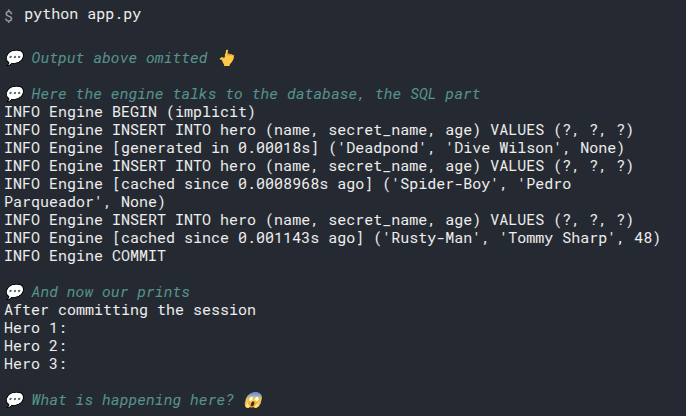This screenshot has height=416, width=686.
Task: Click the "INFO Engine BEGIN (implicit)" log line
Action: pos(130,112)
